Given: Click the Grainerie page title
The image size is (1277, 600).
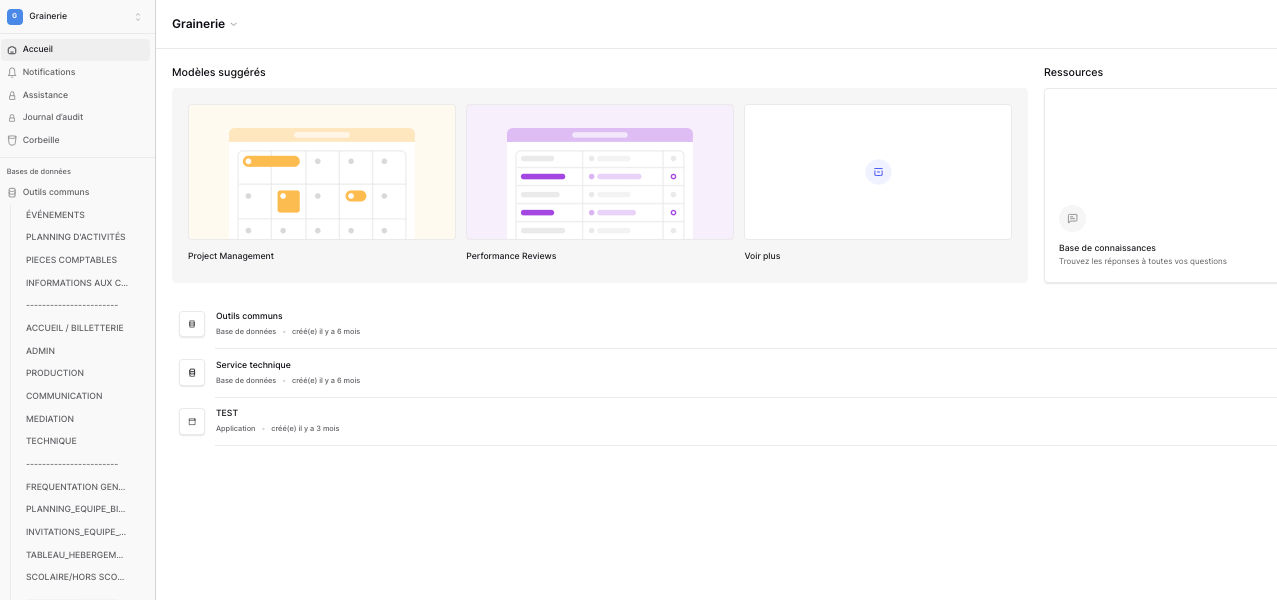Looking at the screenshot, I should (x=198, y=24).
